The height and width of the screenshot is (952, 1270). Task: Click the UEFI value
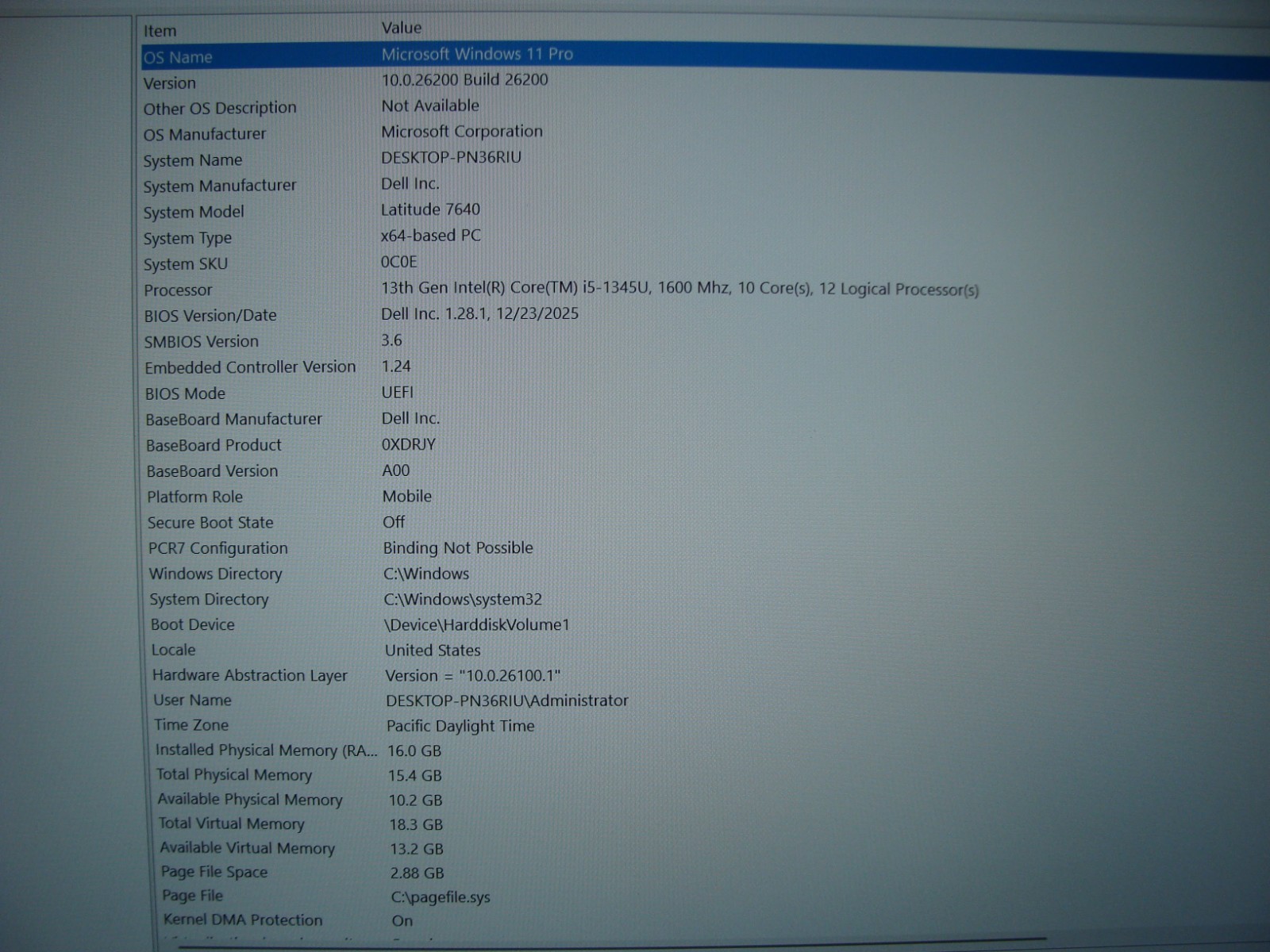pos(398,393)
